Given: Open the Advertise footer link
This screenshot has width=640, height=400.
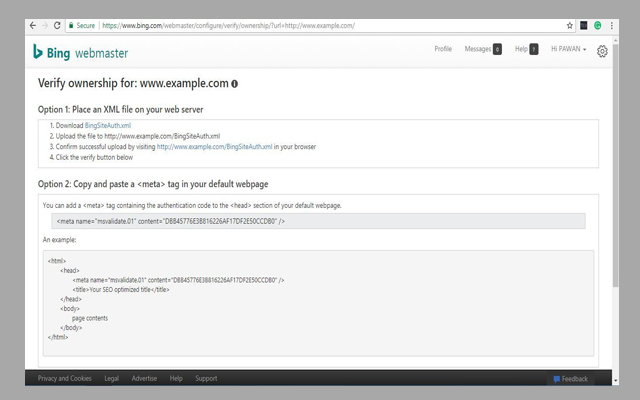Looking at the screenshot, I should 144,378.
